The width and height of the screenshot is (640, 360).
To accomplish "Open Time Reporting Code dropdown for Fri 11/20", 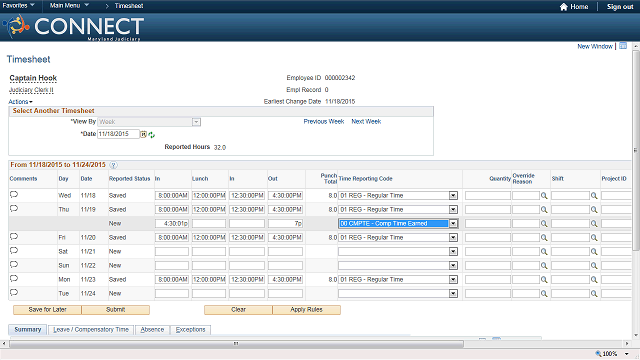I will point(453,238).
